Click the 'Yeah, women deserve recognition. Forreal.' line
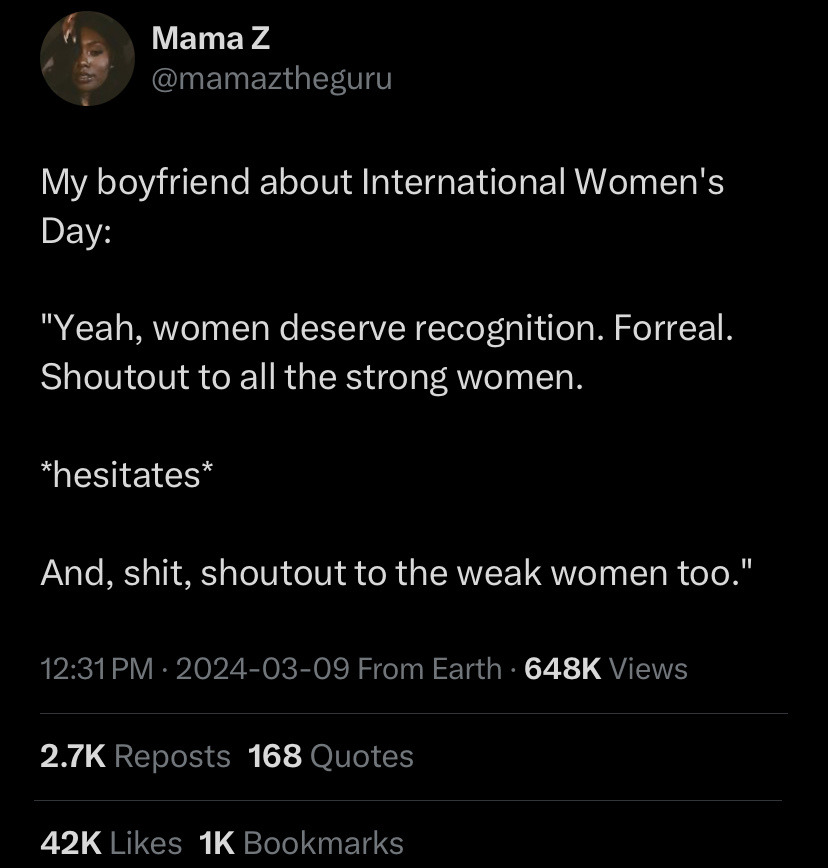 (387, 330)
